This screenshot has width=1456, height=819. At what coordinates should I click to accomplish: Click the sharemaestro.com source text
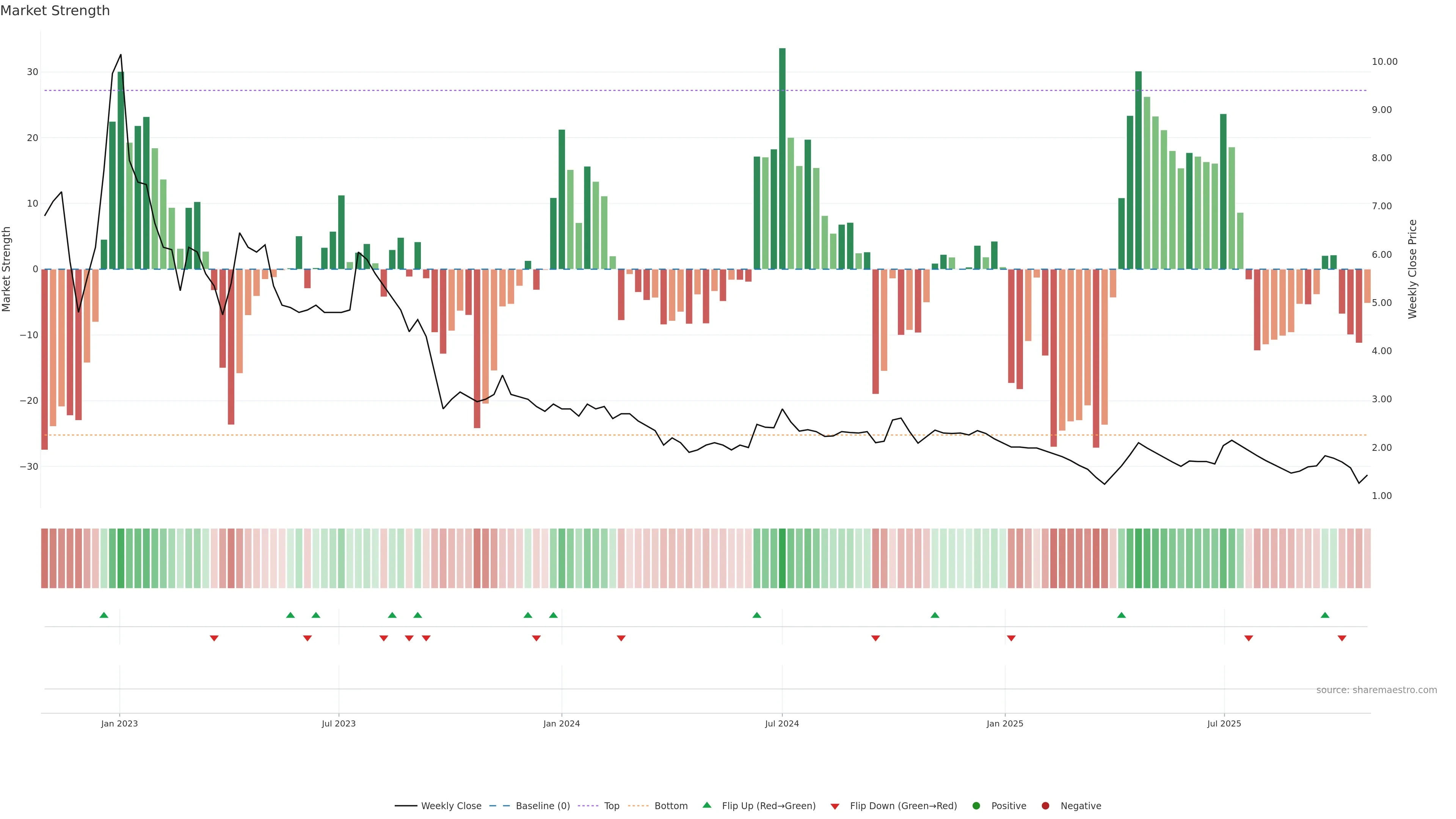coord(1376,690)
